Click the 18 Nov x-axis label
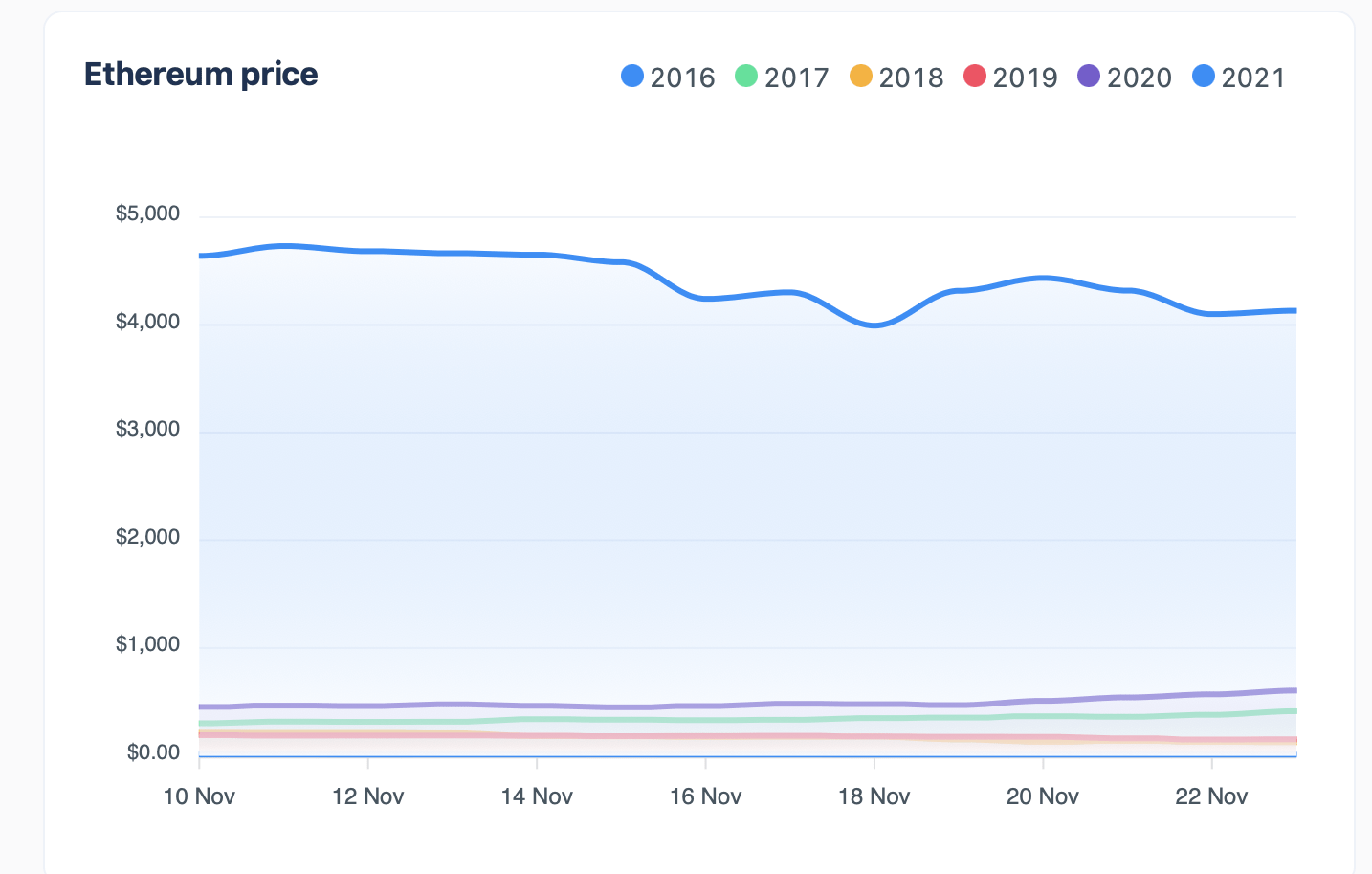The width and height of the screenshot is (1372, 874). pyautogui.click(x=874, y=796)
